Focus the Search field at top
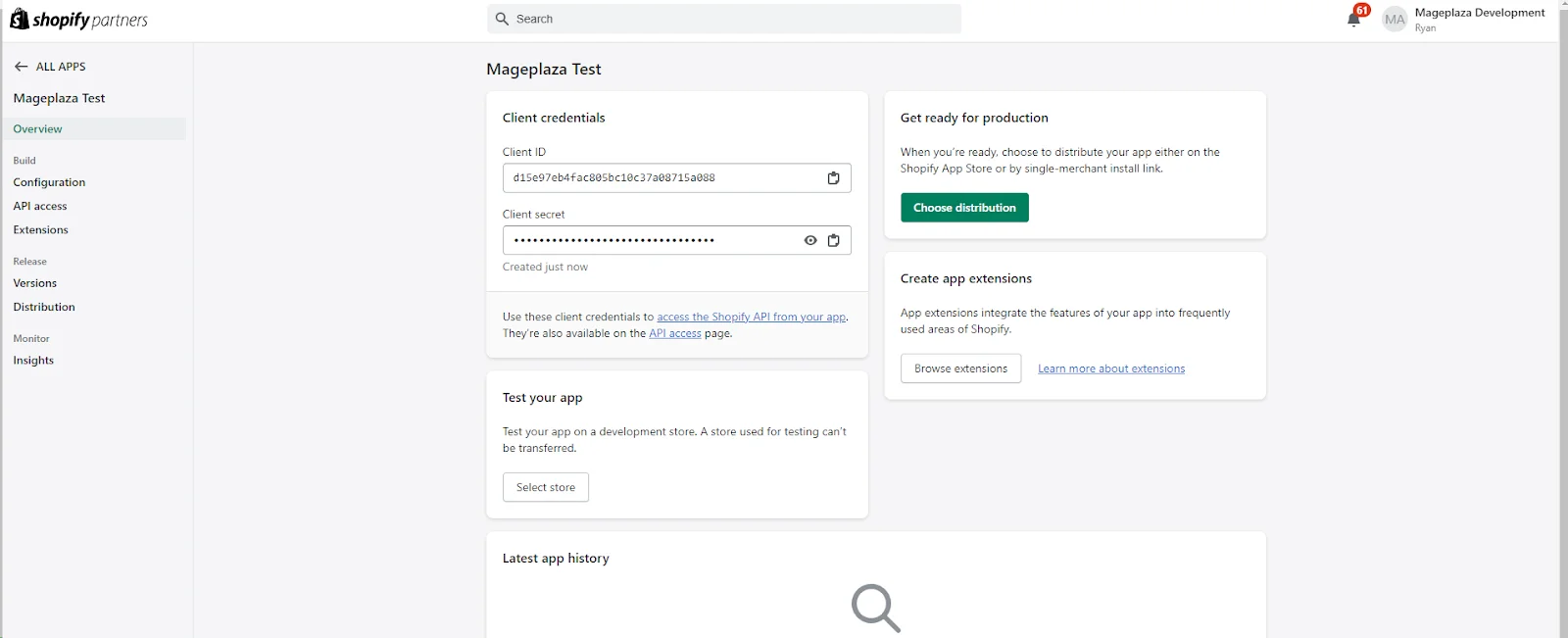This screenshot has width=1568, height=638. coord(724,19)
